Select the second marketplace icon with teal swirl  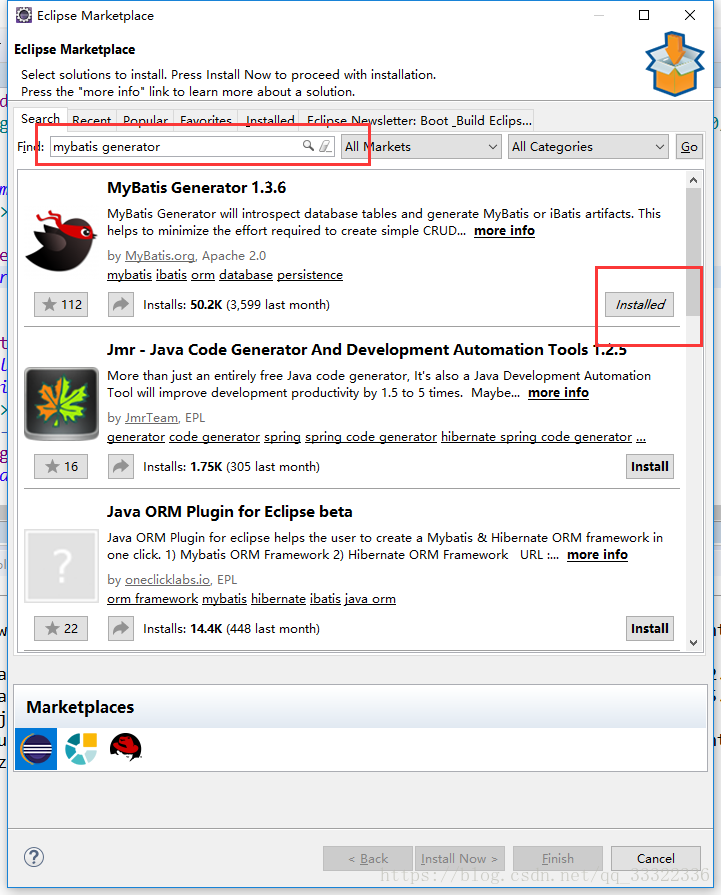(81, 749)
